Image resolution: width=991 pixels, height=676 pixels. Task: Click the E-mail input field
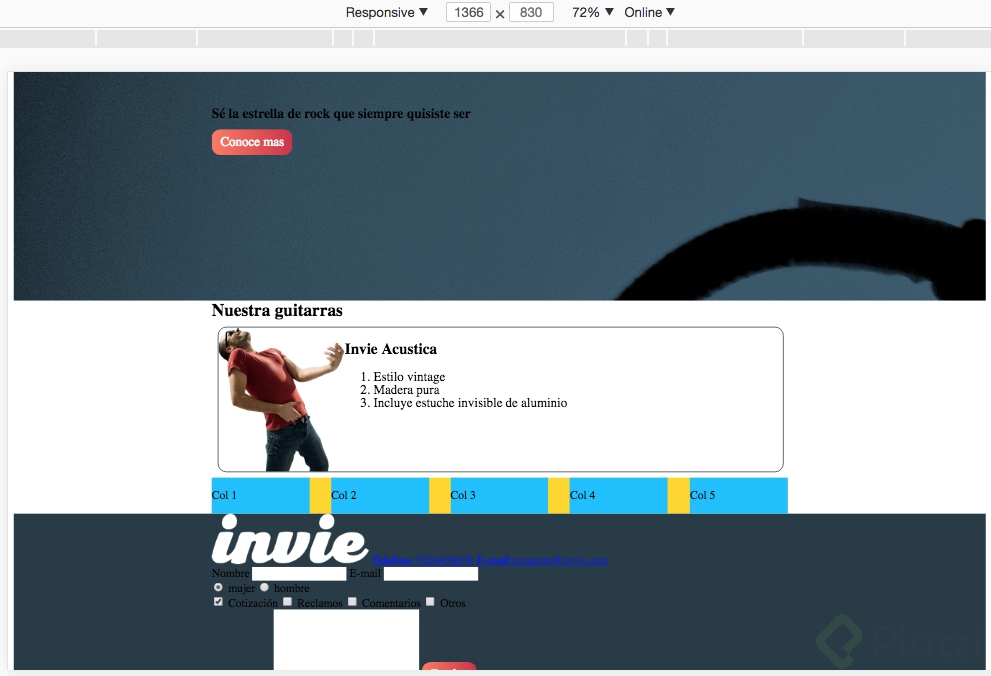431,574
